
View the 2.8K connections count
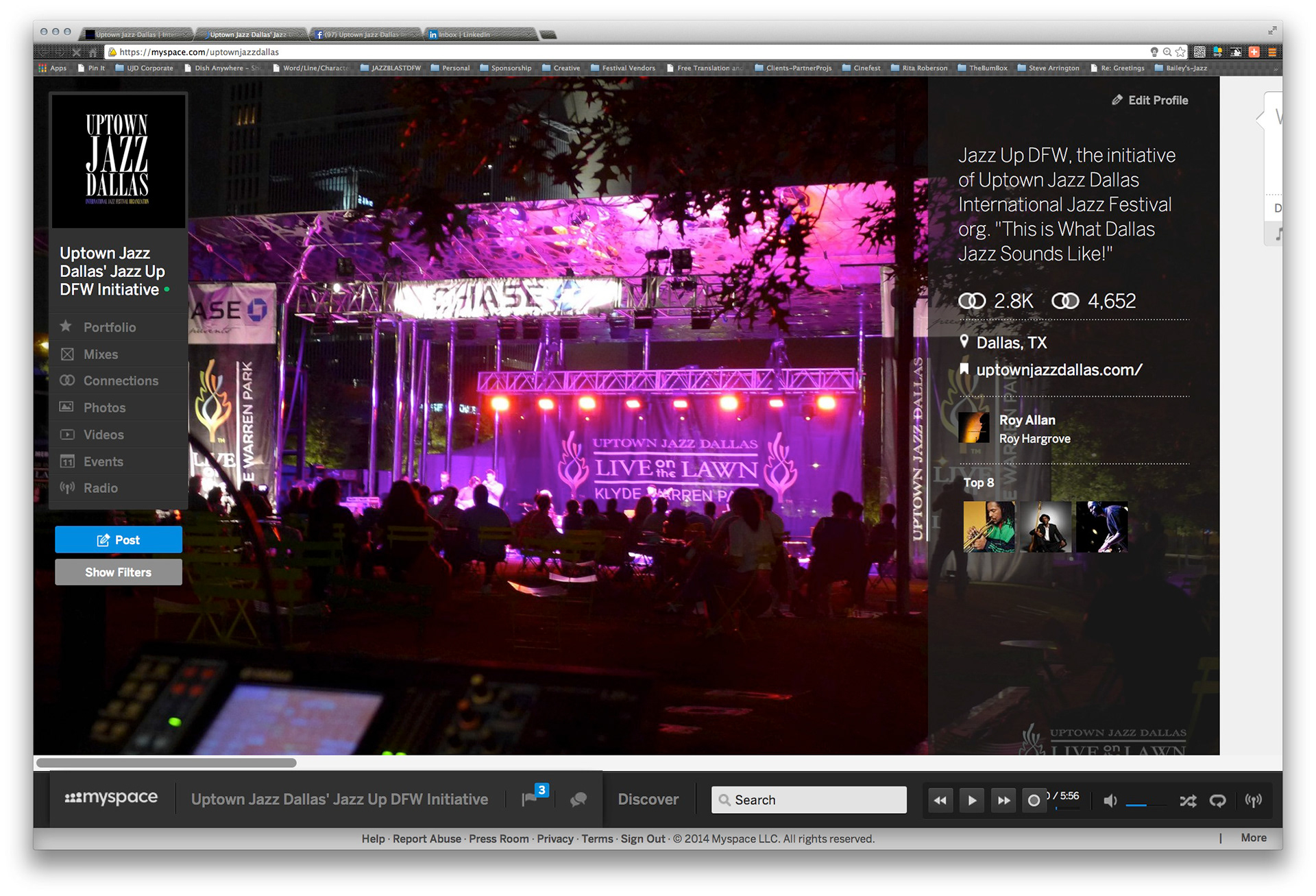(995, 300)
